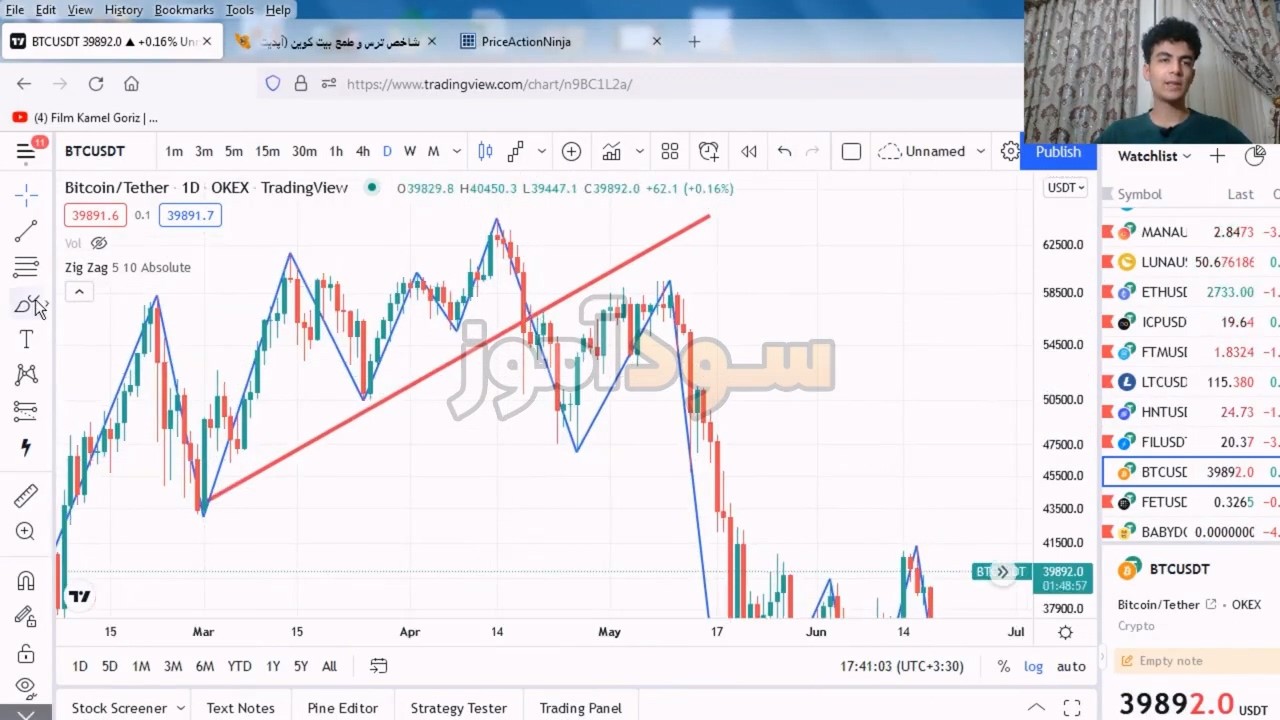Screen dimensions: 1280x720
Task: Open compare or add symbol plus button
Action: click(571, 152)
